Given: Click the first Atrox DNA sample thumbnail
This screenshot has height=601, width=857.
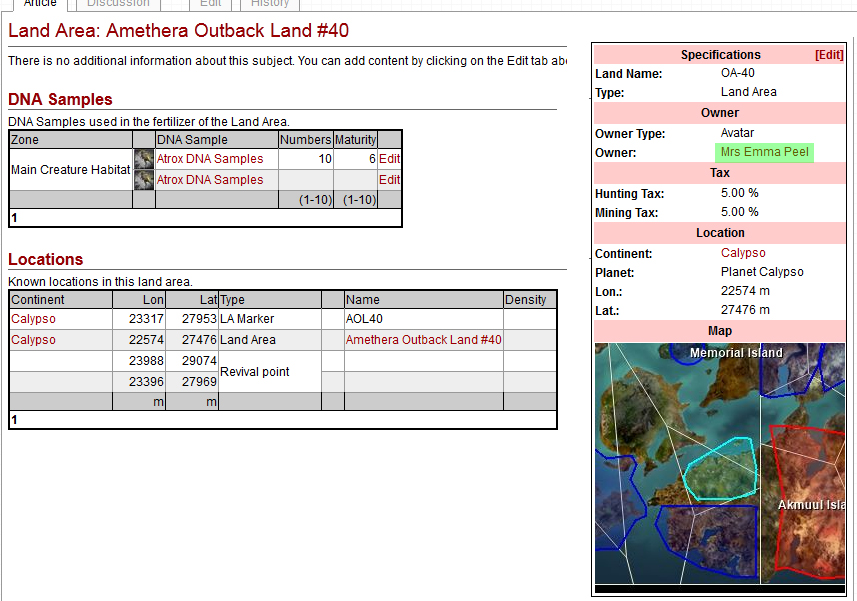Looking at the screenshot, I should point(144,159).
